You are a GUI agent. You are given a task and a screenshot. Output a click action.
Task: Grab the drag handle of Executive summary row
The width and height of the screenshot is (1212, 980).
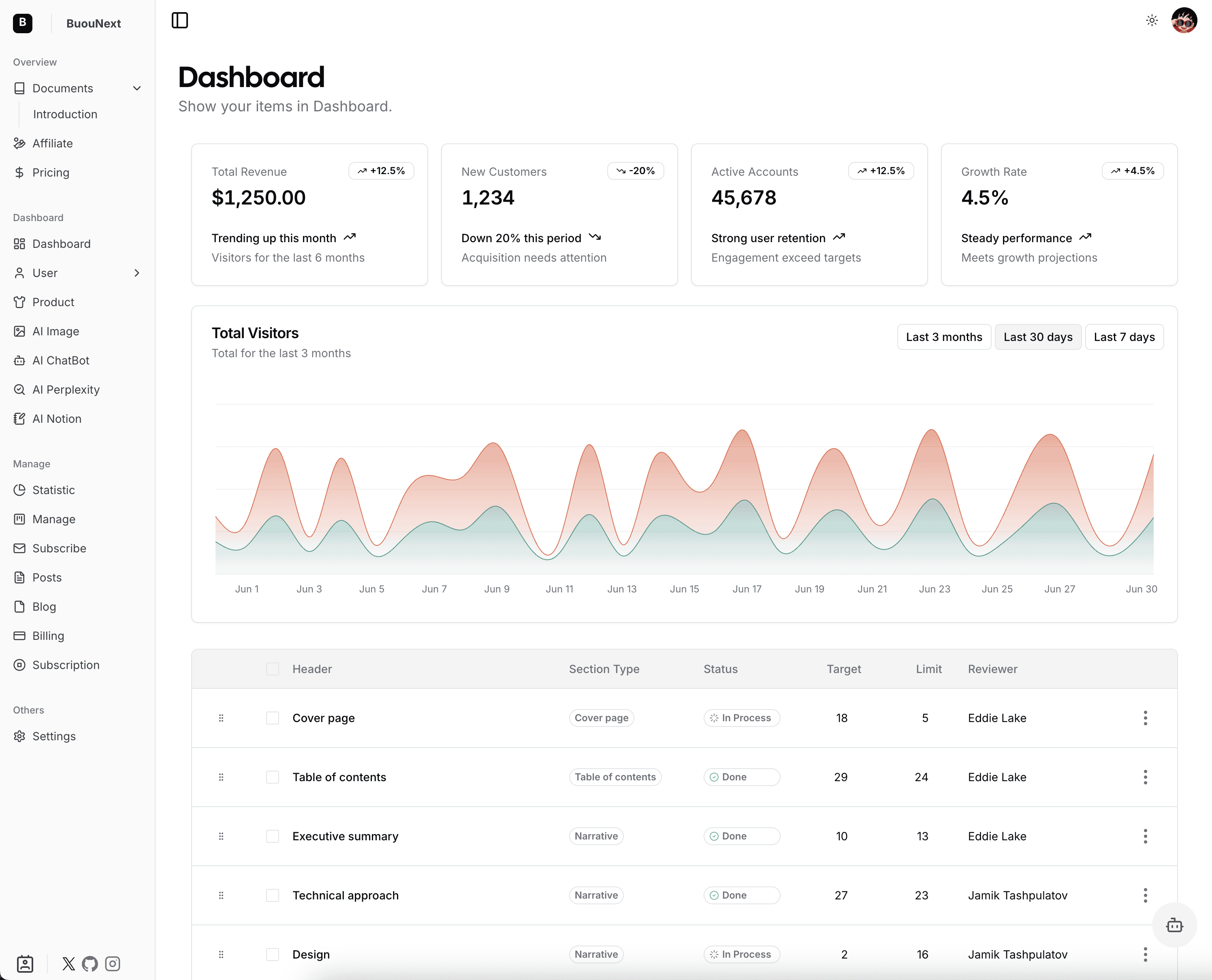point(221,836)
